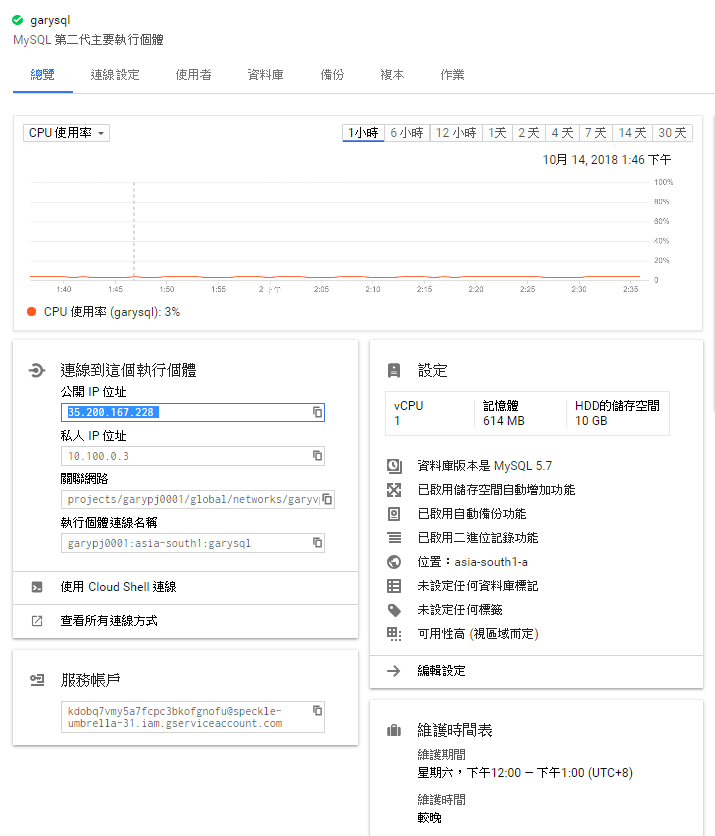Click the arrow icon beside edit settings
The image size is (715, 836).
[x=393, y=671]
